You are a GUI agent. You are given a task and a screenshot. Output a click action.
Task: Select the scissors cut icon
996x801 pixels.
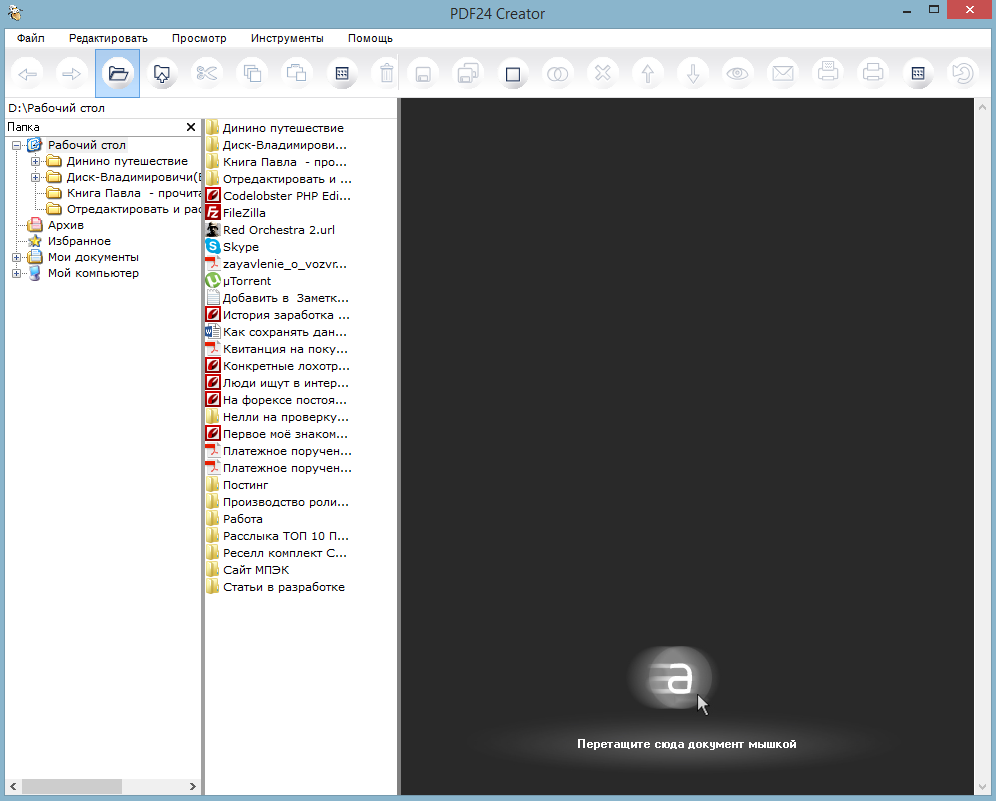click(x=207, y=74)
